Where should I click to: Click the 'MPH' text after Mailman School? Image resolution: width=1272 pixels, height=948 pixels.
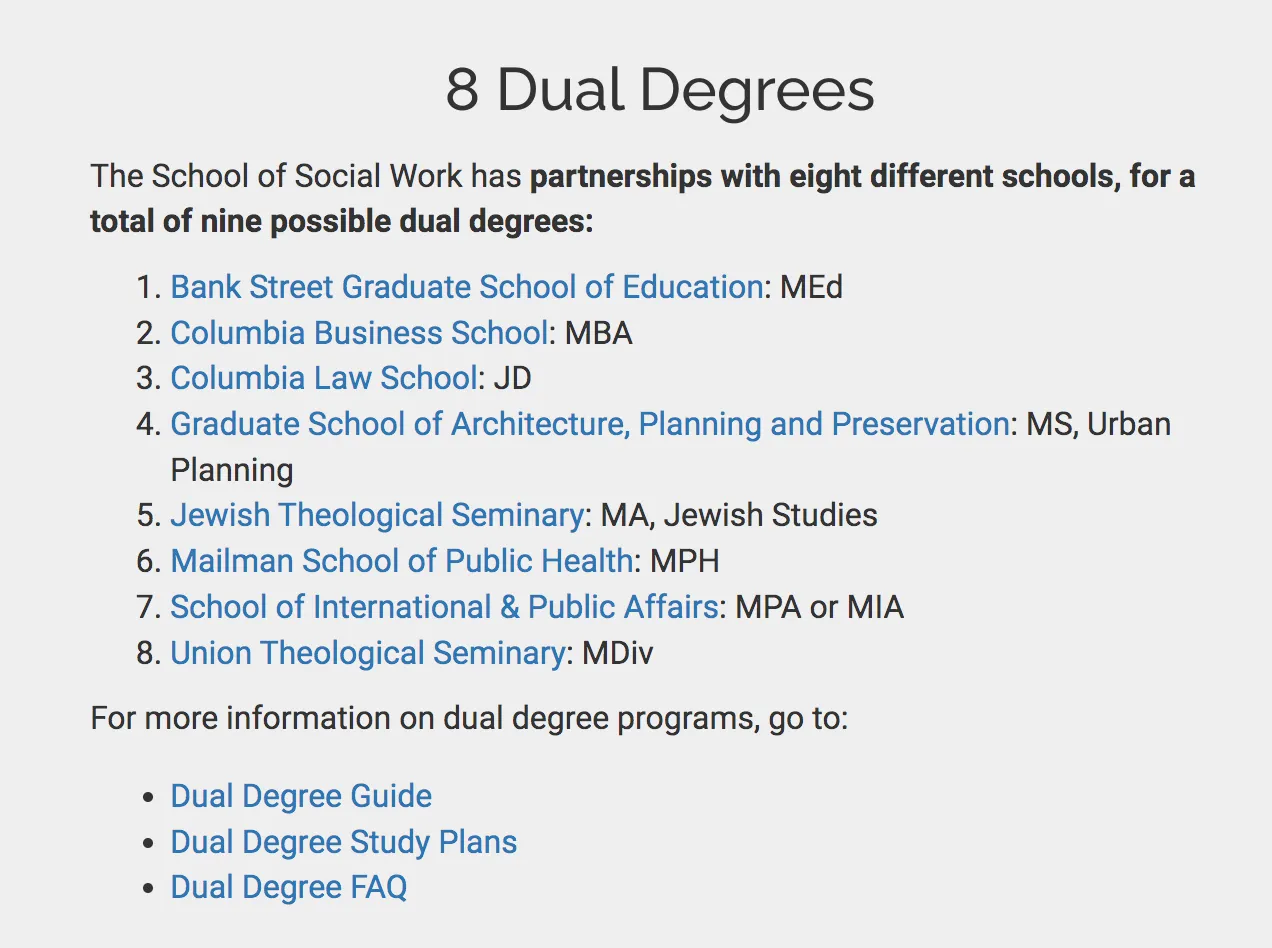pos(684,561)
